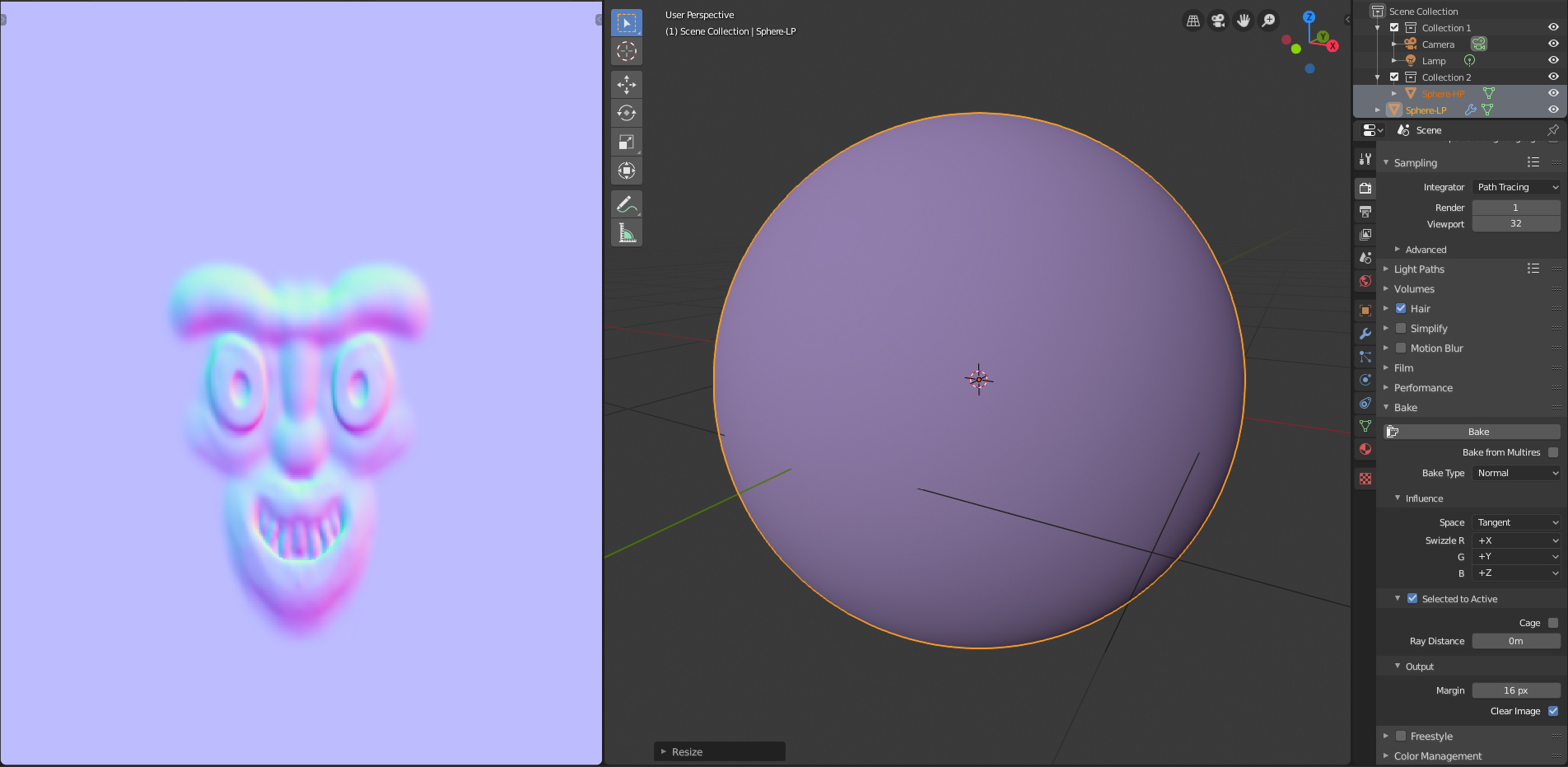Screen dimensions: 1568x767
Task: Choose the Rotate tool
Action: tap(627, 113)
